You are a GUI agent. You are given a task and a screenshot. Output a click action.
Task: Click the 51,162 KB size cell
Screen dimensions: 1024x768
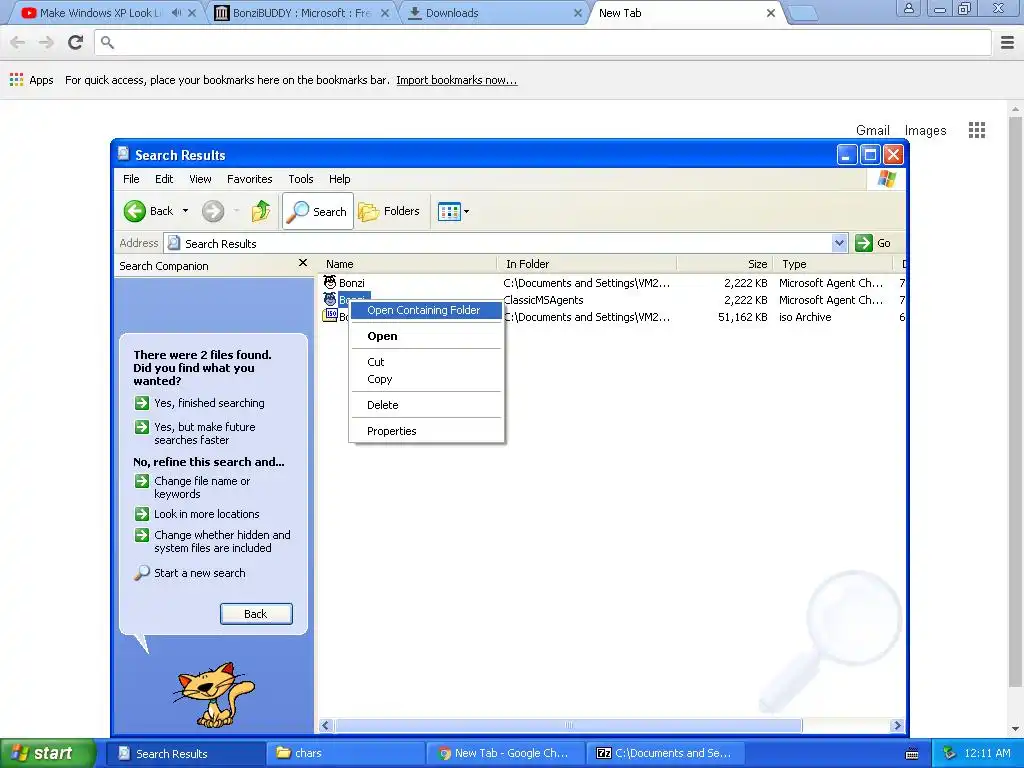pyautogui.click(x=743, y=317)
